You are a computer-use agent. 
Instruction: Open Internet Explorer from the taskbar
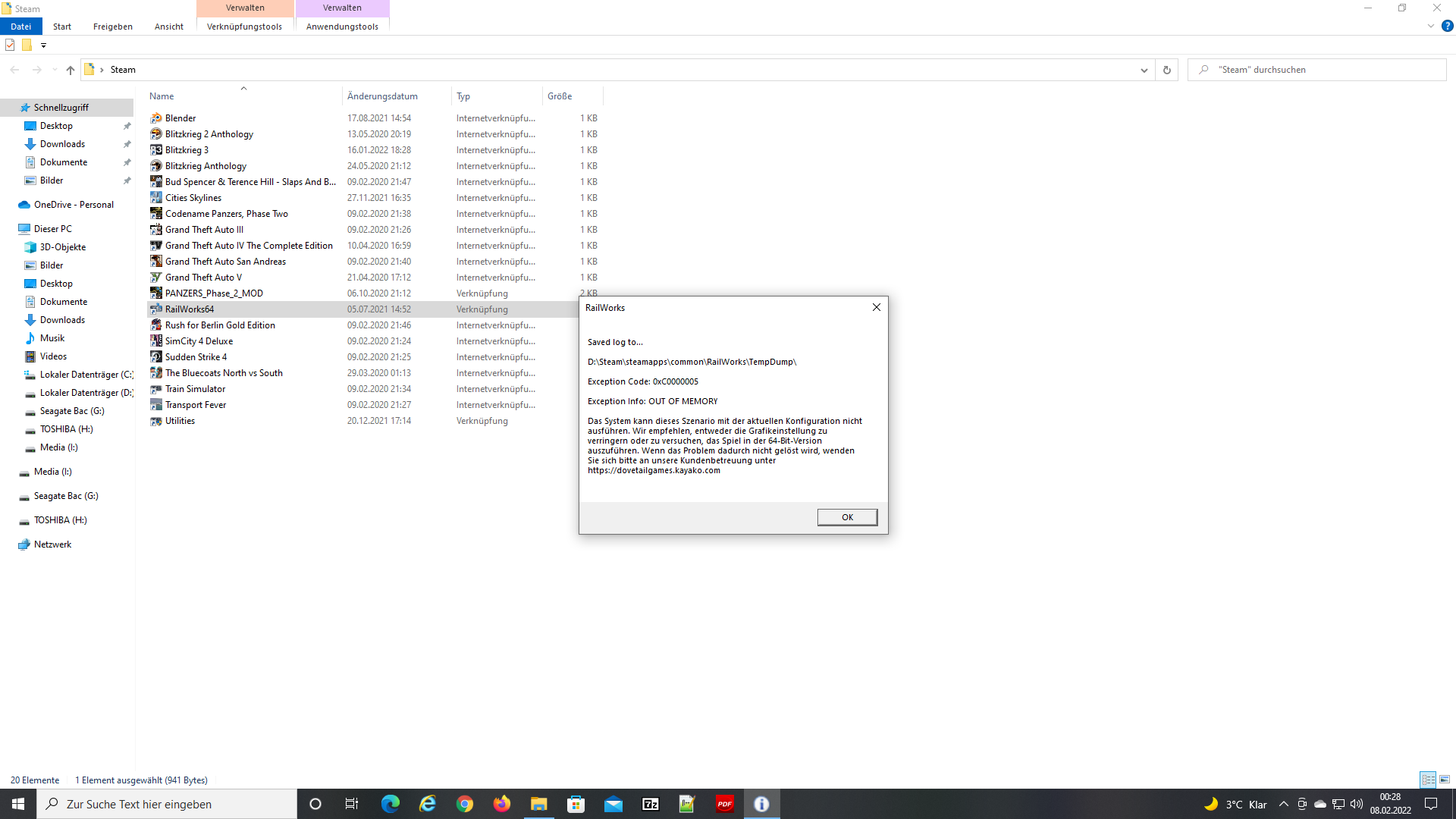(428, 804)
